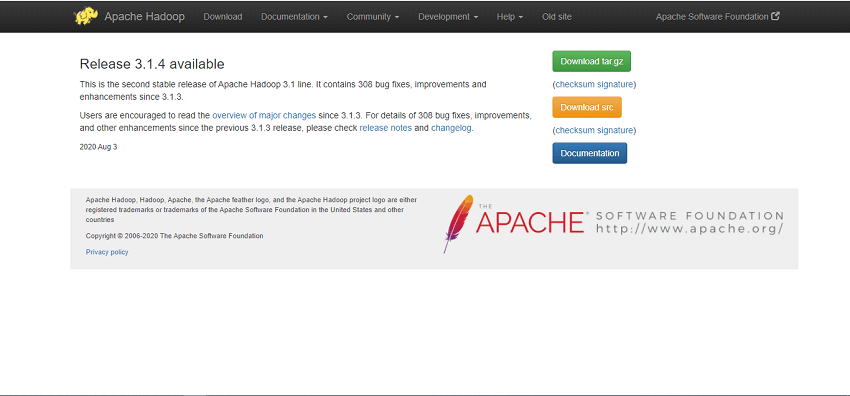Image resolution: width=850 pixels, height=396 pixels.
Task: Expand the Development dropdown menu
Action: tap(448, 17)
